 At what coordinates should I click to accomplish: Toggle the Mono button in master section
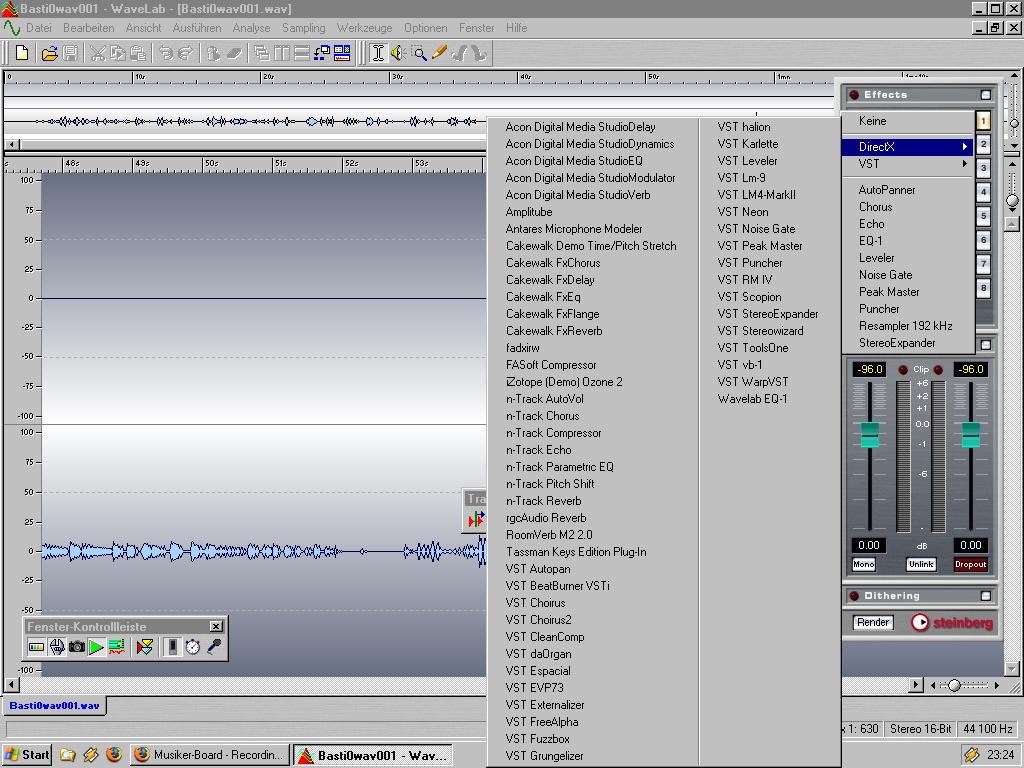coord(863,564)
